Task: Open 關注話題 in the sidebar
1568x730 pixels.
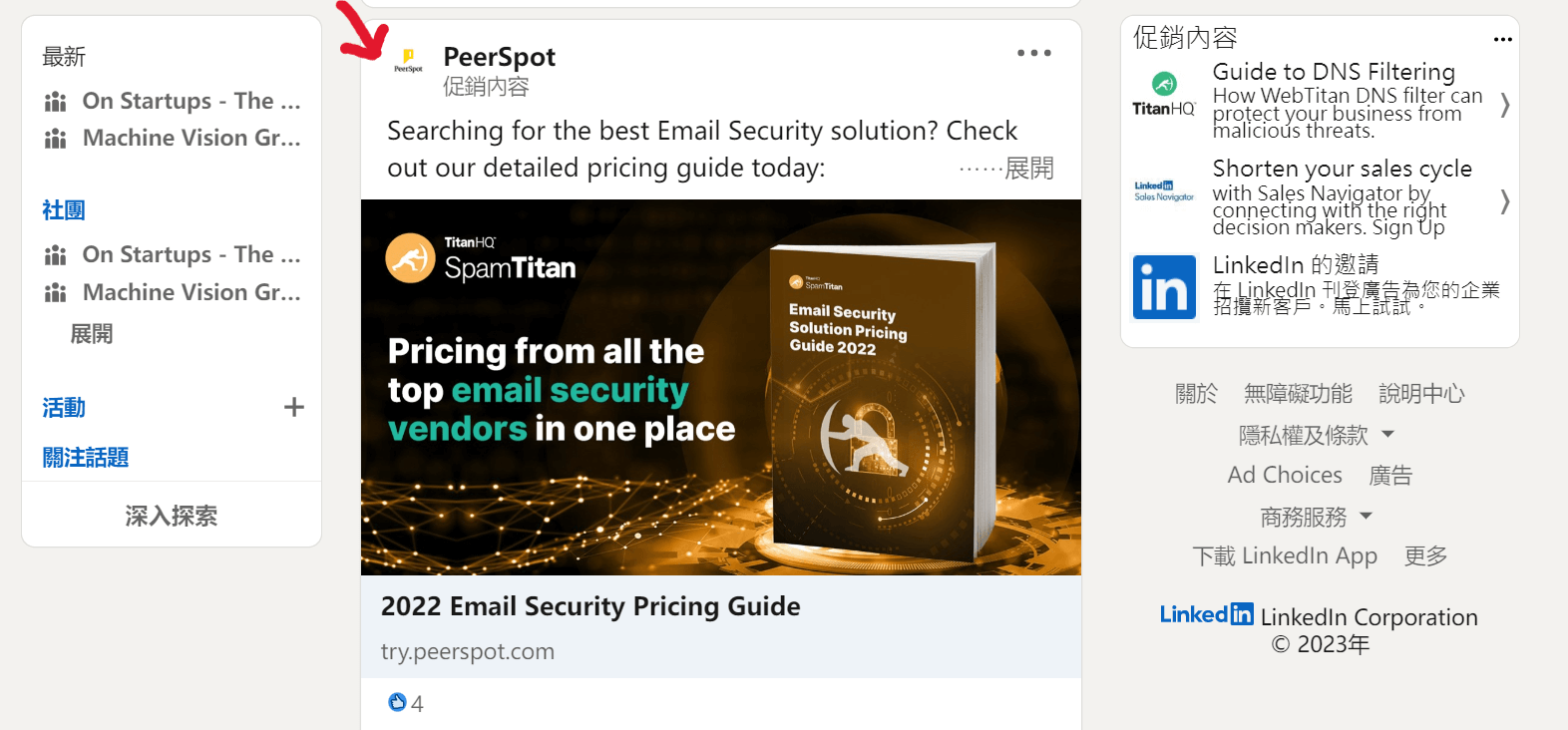Action: coord(86,458)
